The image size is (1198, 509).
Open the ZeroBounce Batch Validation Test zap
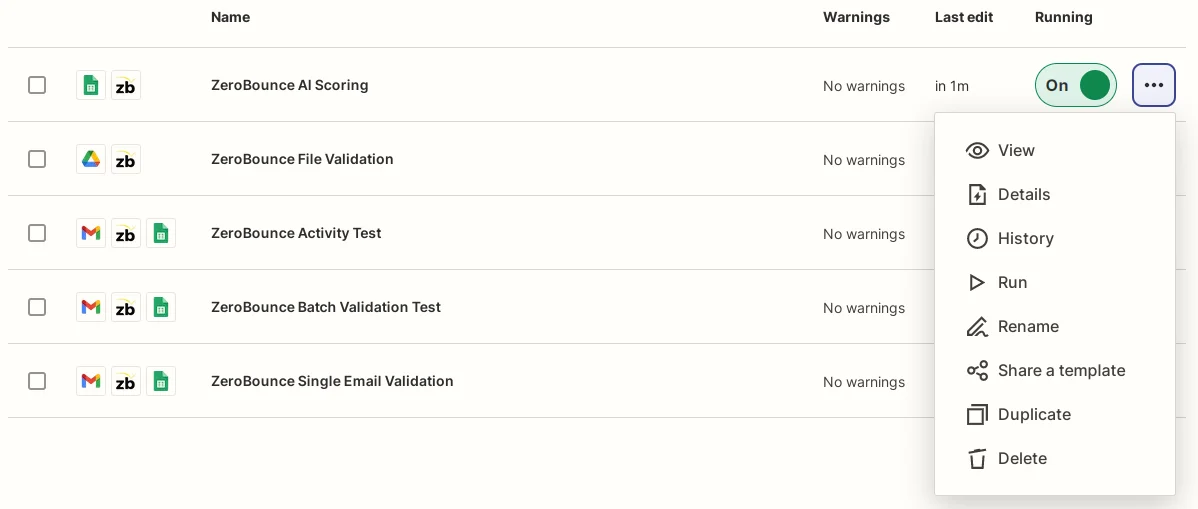(x=326, y=308)
